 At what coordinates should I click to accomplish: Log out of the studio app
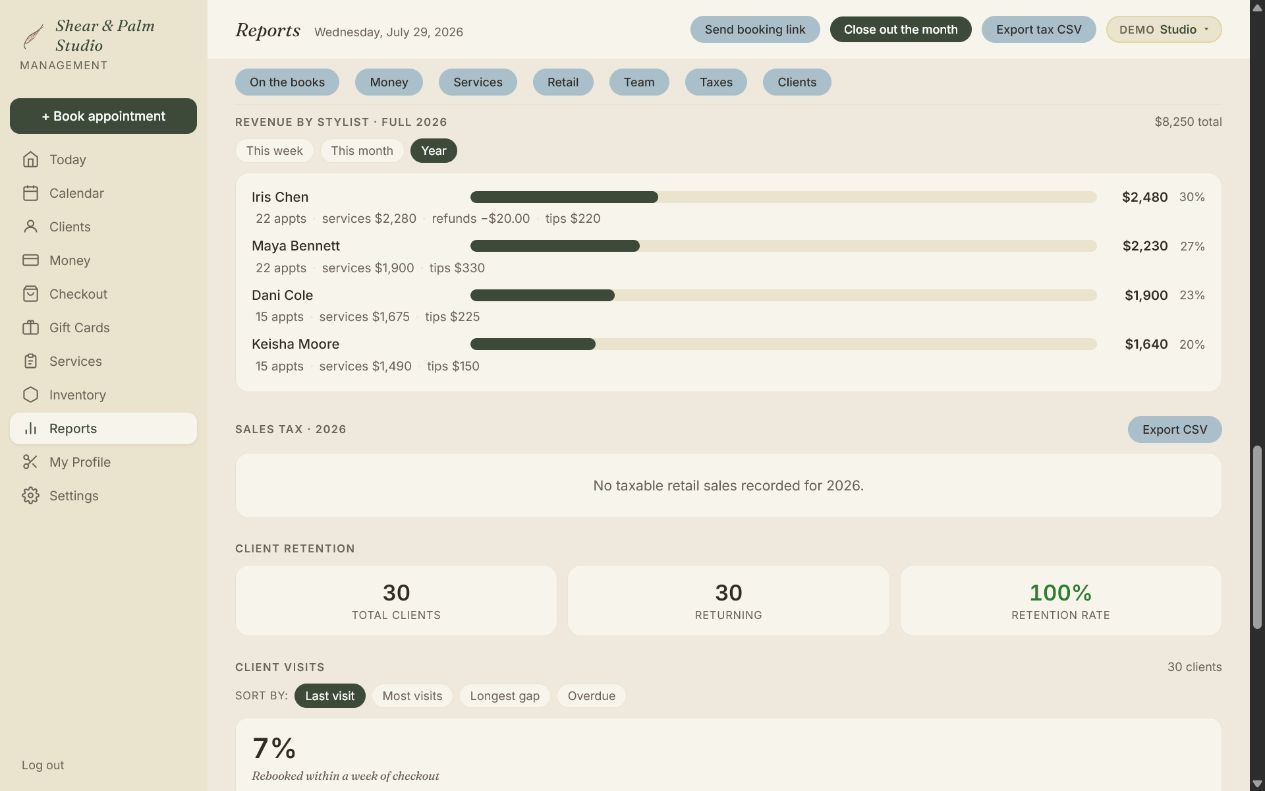pyautogui.click(x=43, y=765)
